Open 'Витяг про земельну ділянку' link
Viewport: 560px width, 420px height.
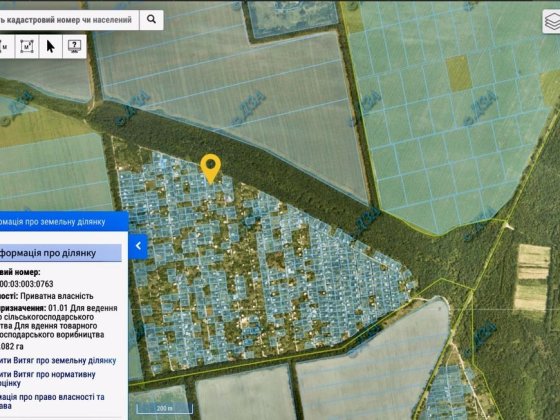pos(58,360)
